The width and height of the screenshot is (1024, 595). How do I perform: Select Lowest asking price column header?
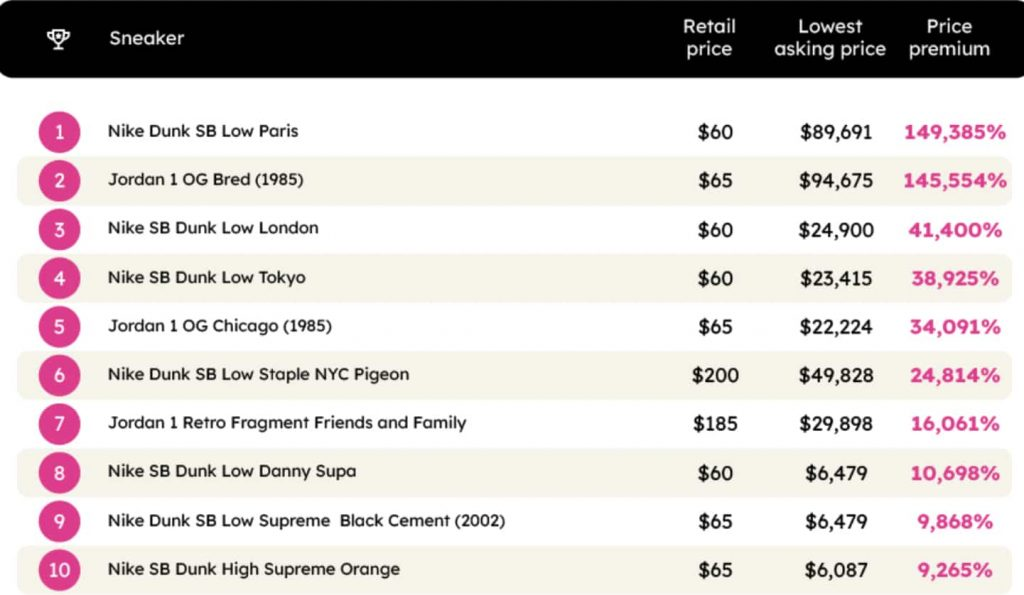coord(830,38)
